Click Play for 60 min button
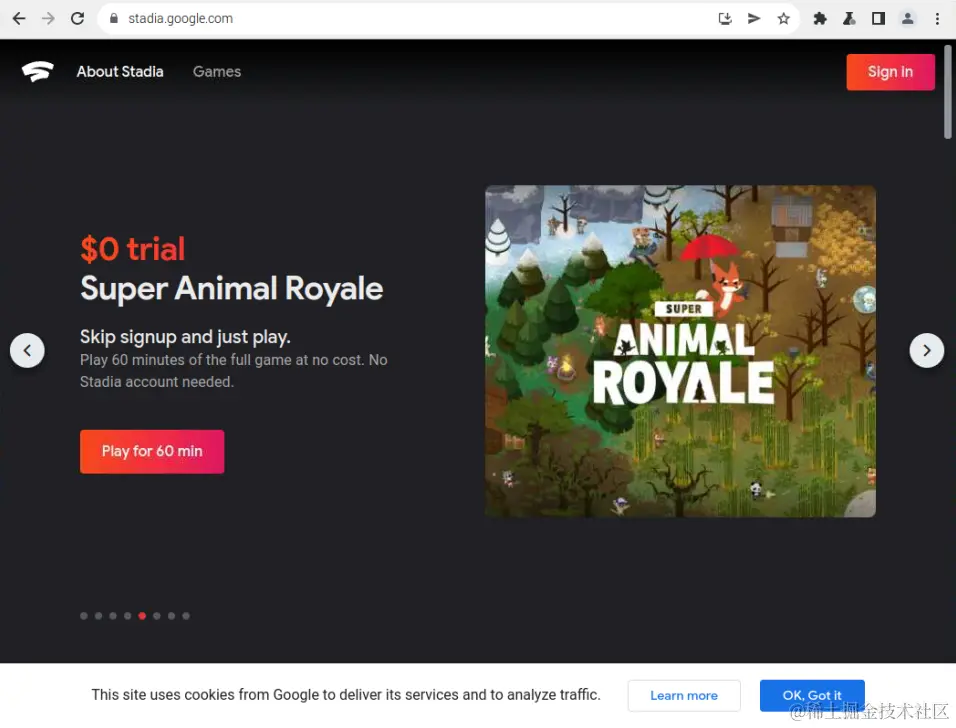The width and height of the screenshot is (956, 728). click(x=152, y=451)
